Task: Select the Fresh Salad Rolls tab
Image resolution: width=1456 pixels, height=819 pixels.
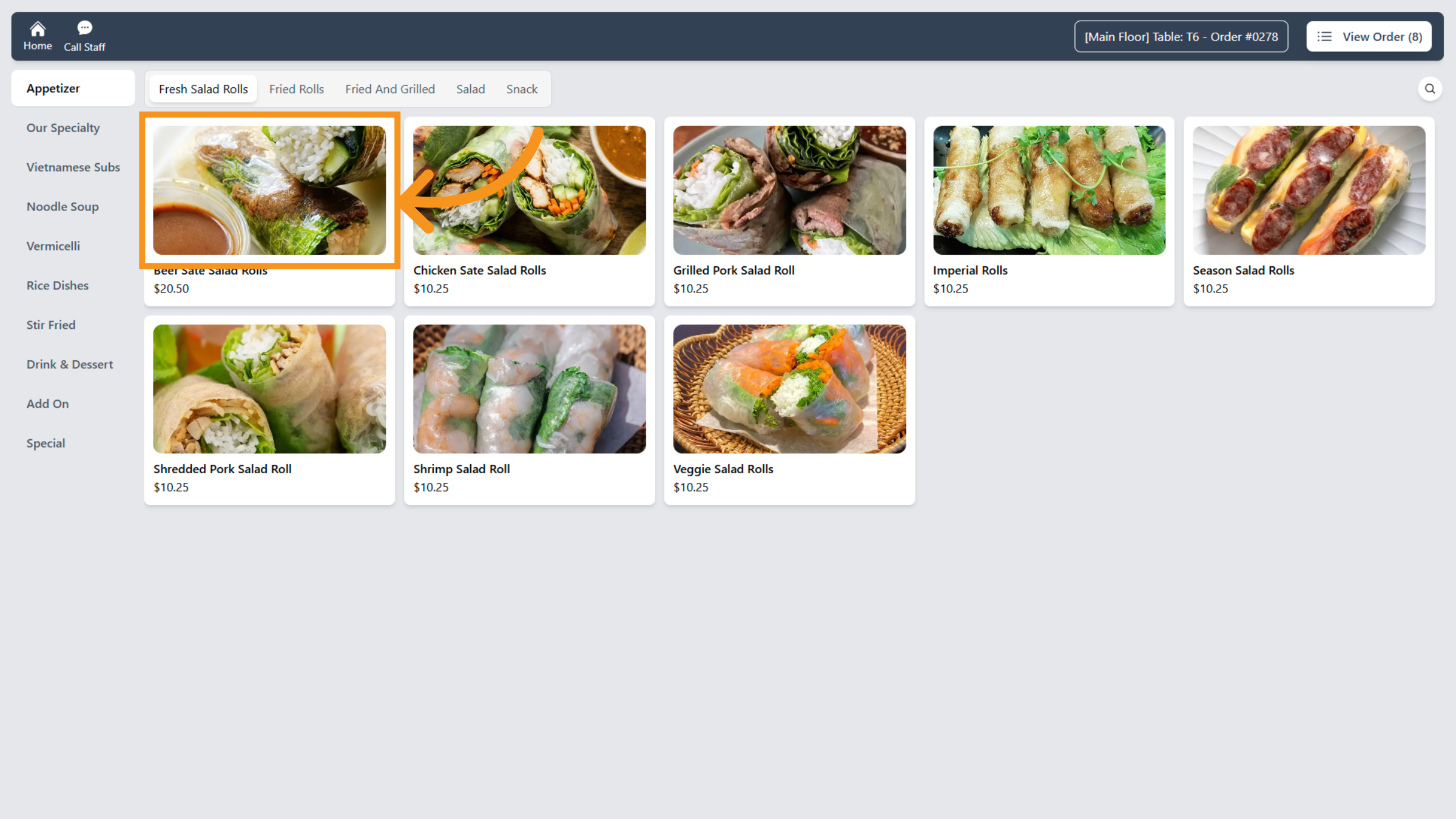Action: [x=203, y=89]
